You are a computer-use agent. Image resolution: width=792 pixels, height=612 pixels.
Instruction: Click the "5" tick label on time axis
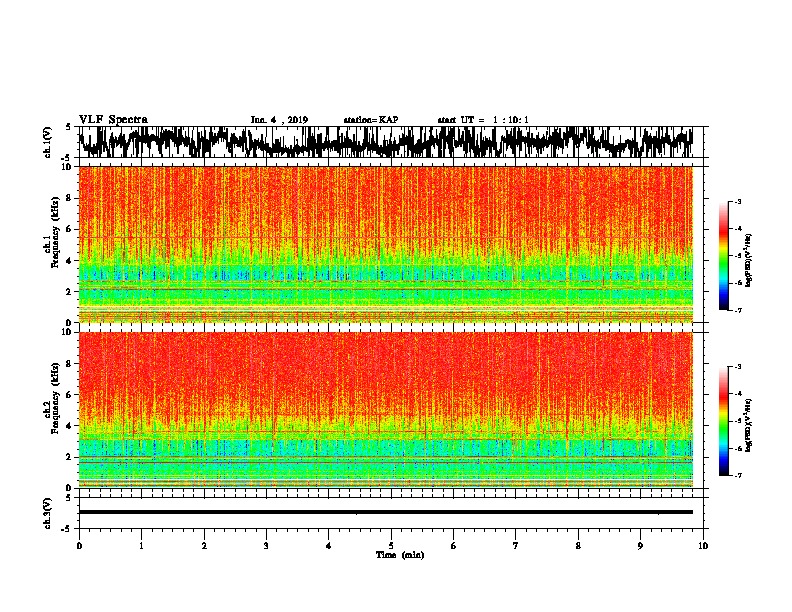[391, 546]
